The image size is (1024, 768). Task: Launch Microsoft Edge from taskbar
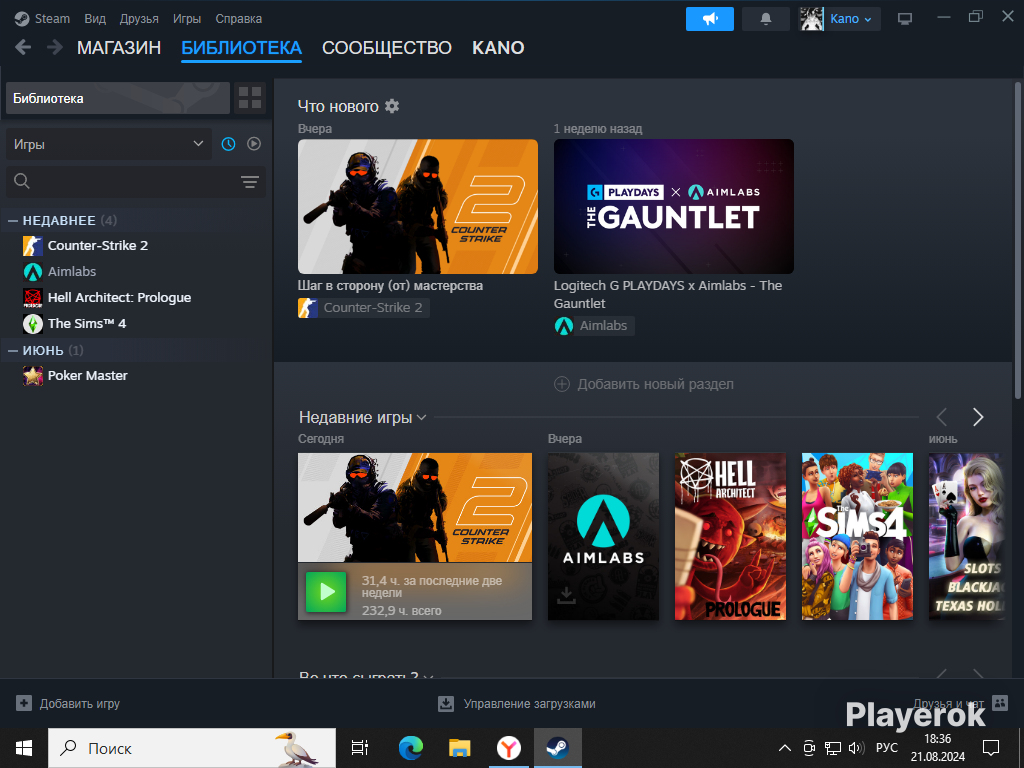point(411,748)
